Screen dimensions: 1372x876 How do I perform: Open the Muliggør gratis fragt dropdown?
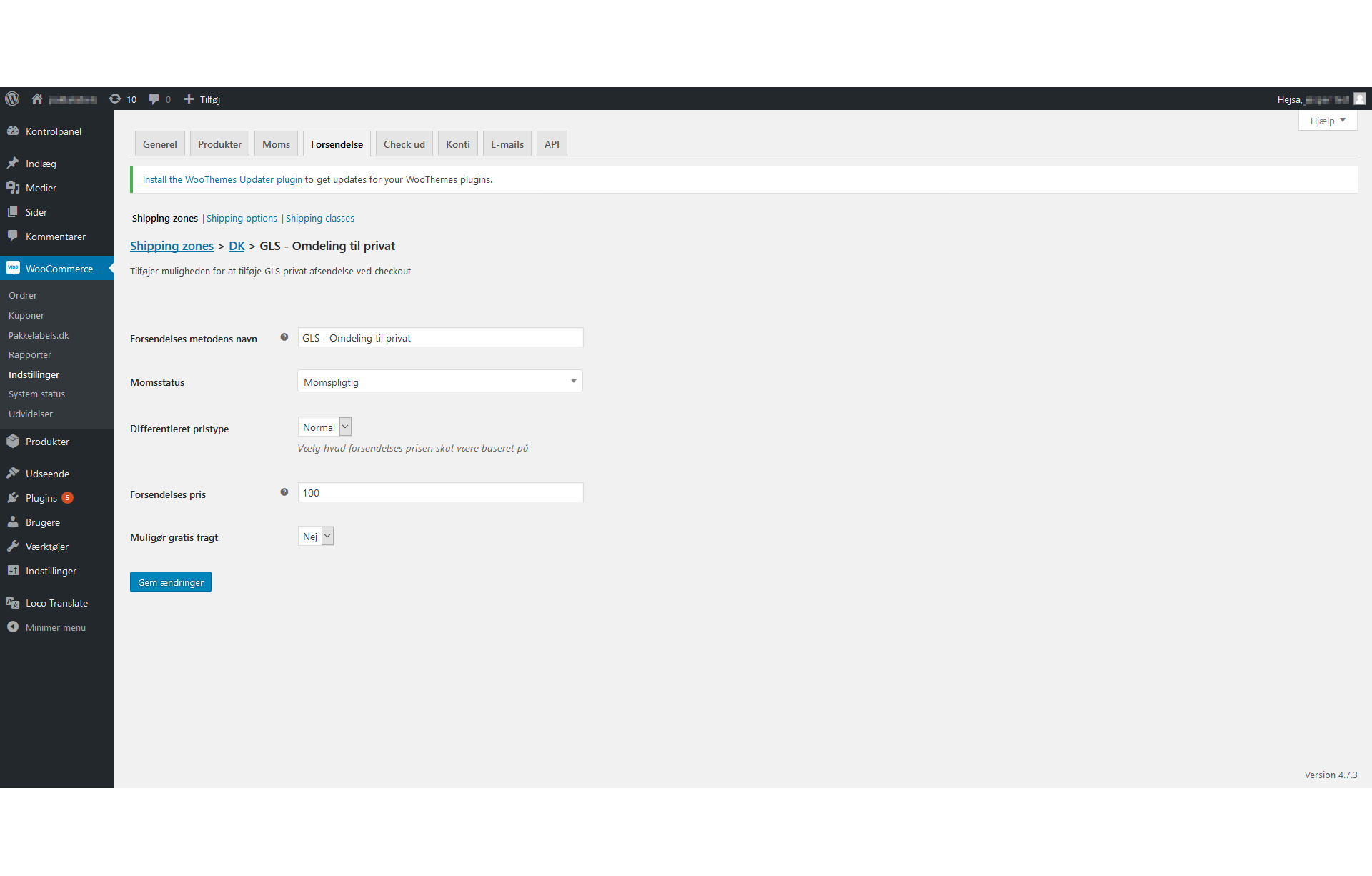coord(316,537)
